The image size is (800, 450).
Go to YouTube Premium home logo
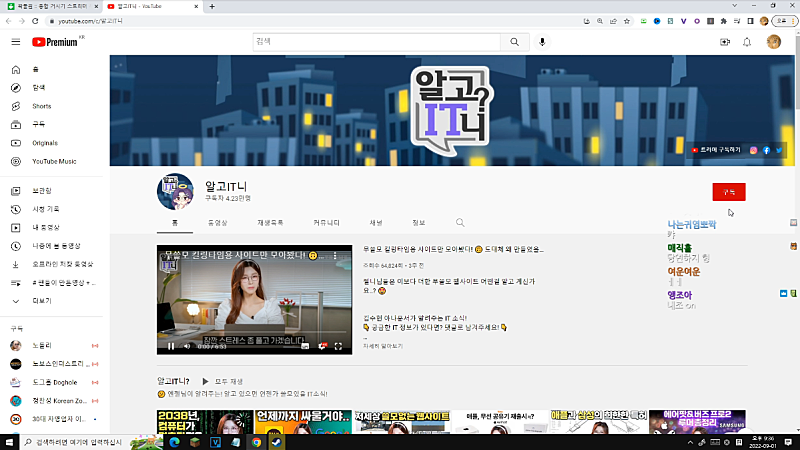(x=55, y=42)
